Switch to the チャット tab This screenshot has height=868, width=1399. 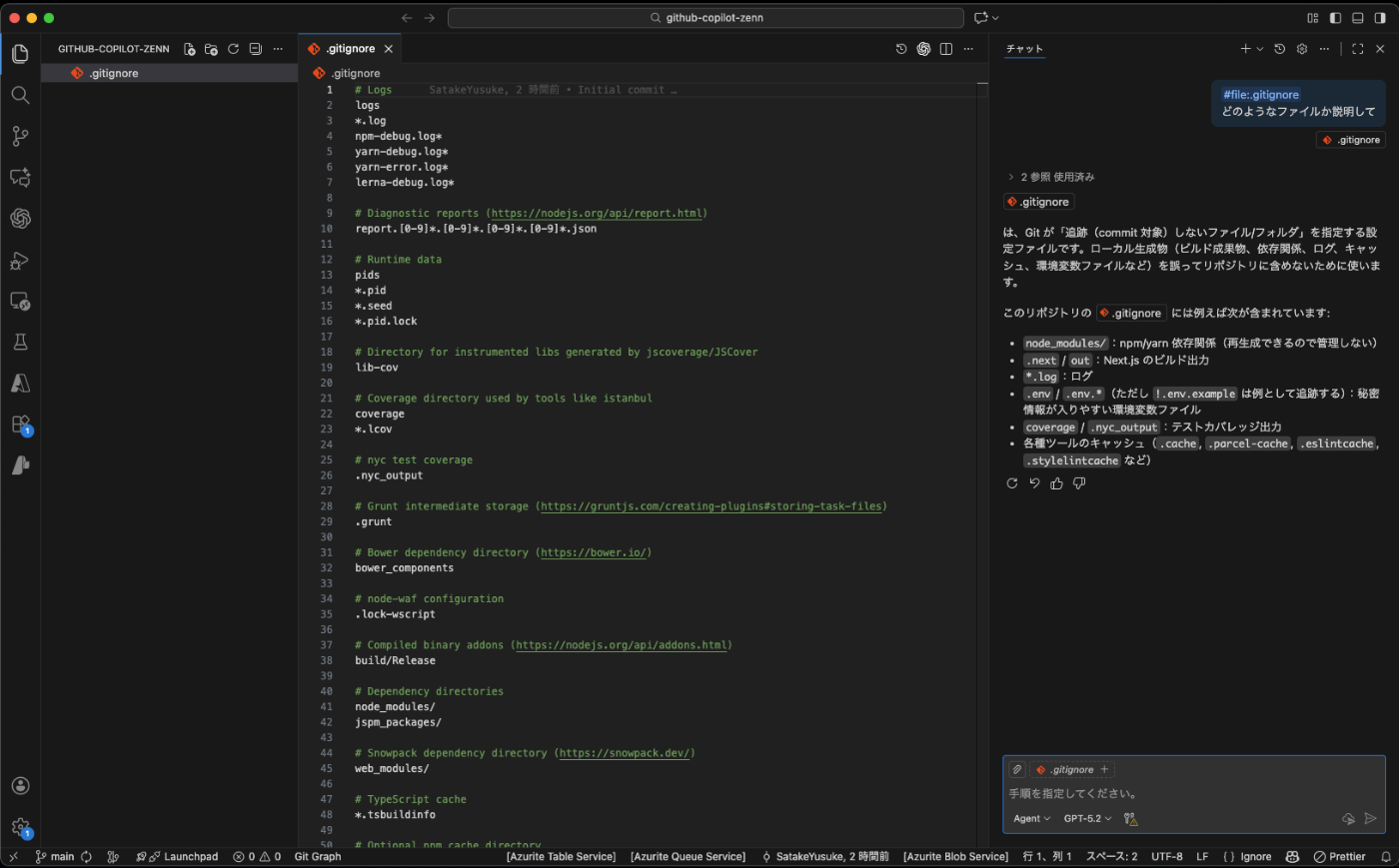tap(1024, 48)
